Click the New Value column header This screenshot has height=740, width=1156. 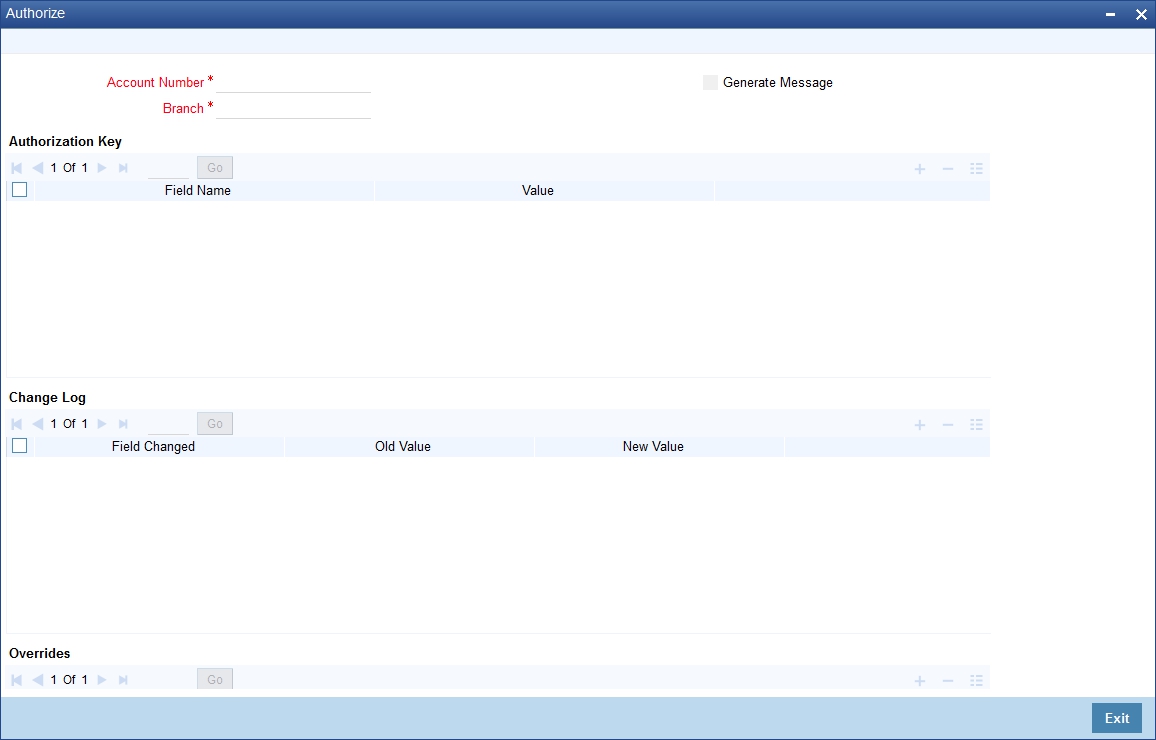coord(653,447)
